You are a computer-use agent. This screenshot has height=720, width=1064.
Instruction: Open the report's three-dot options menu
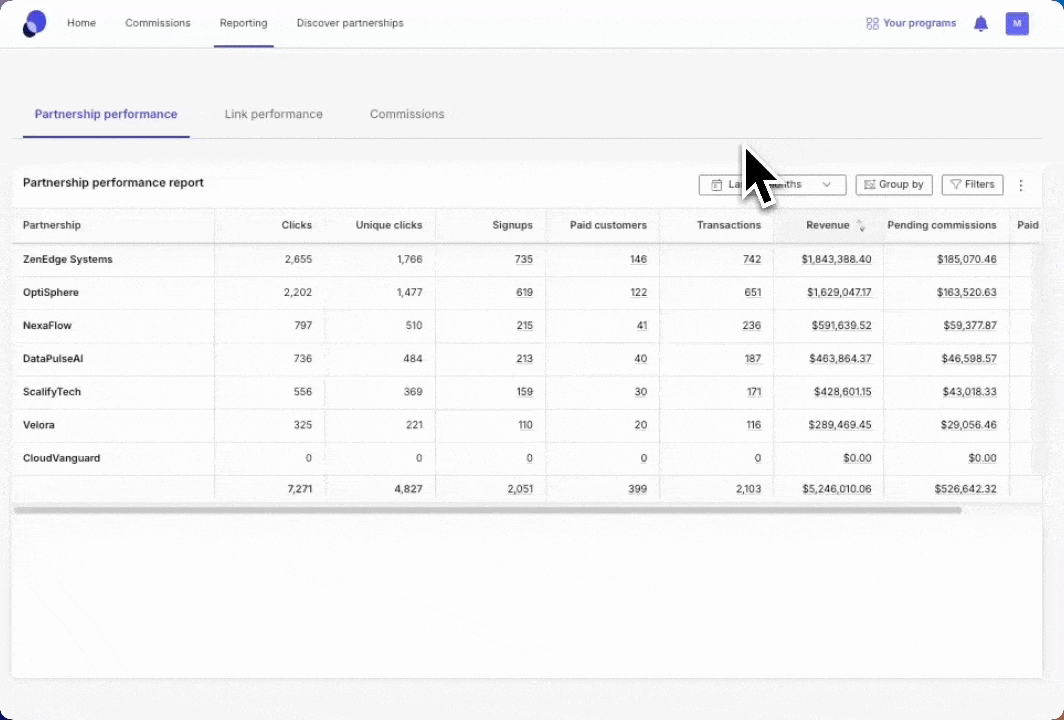click(1021, 185)
